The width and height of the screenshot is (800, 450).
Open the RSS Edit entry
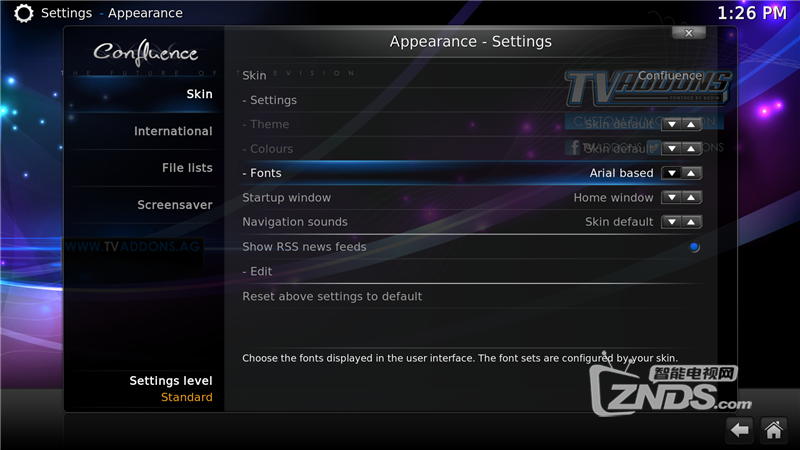(470, 271)
